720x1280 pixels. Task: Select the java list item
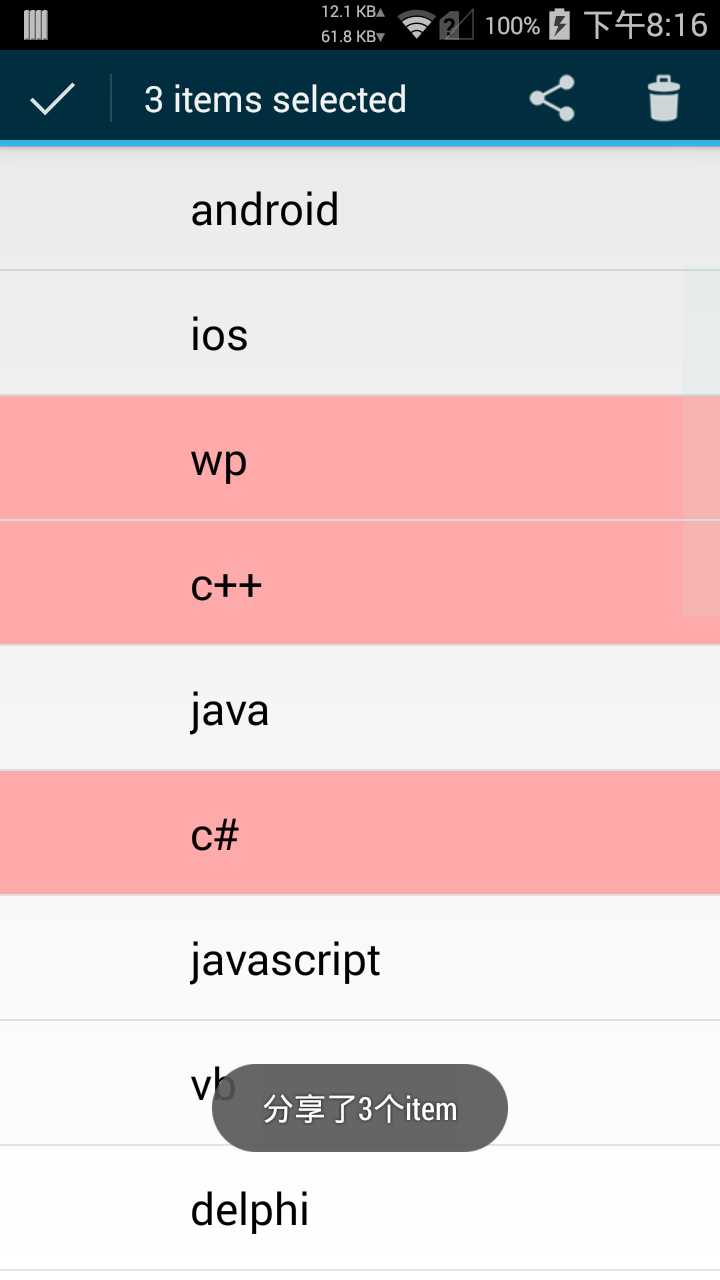(360, 708)
